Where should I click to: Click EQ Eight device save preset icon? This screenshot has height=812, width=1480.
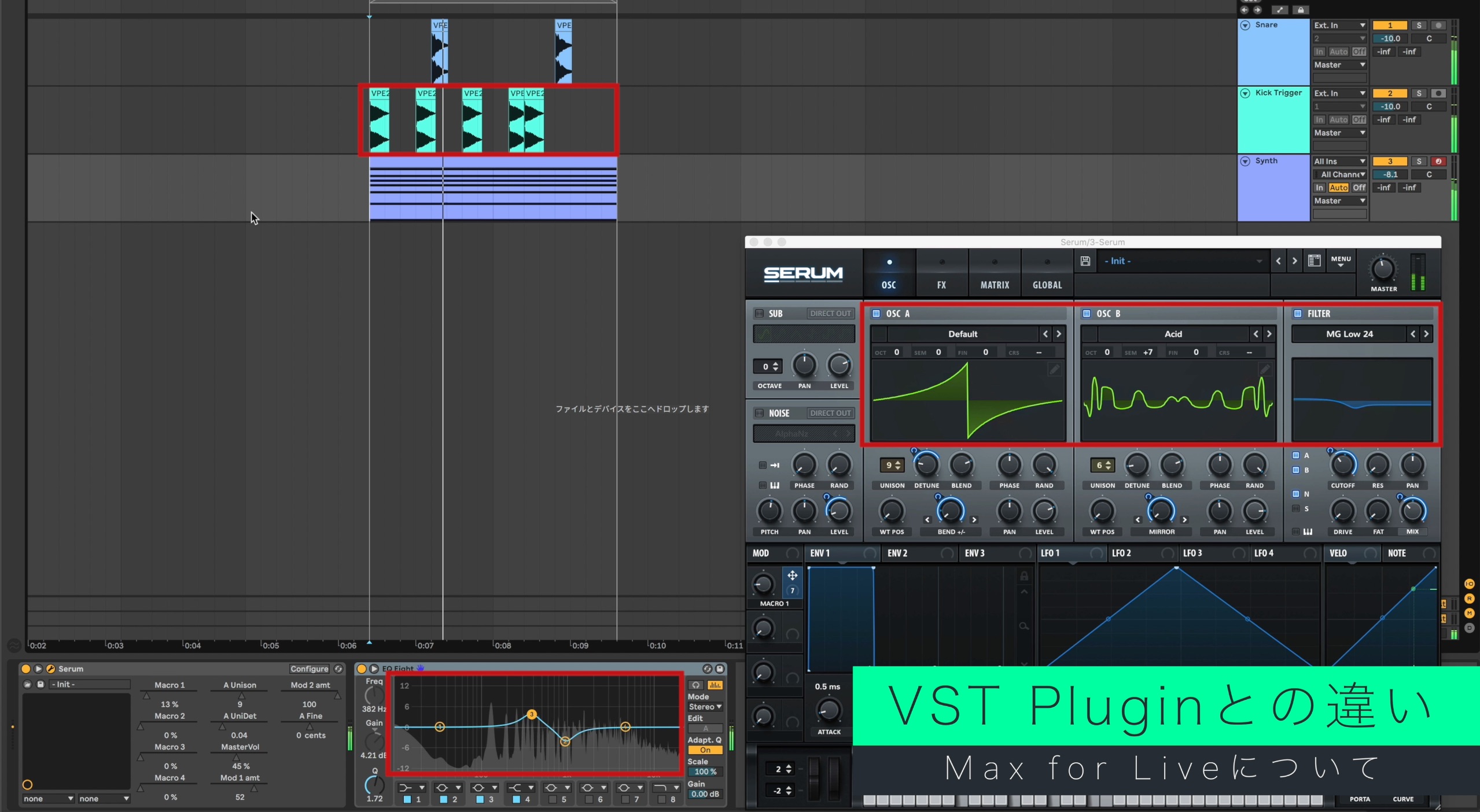(x=720, y=669)
